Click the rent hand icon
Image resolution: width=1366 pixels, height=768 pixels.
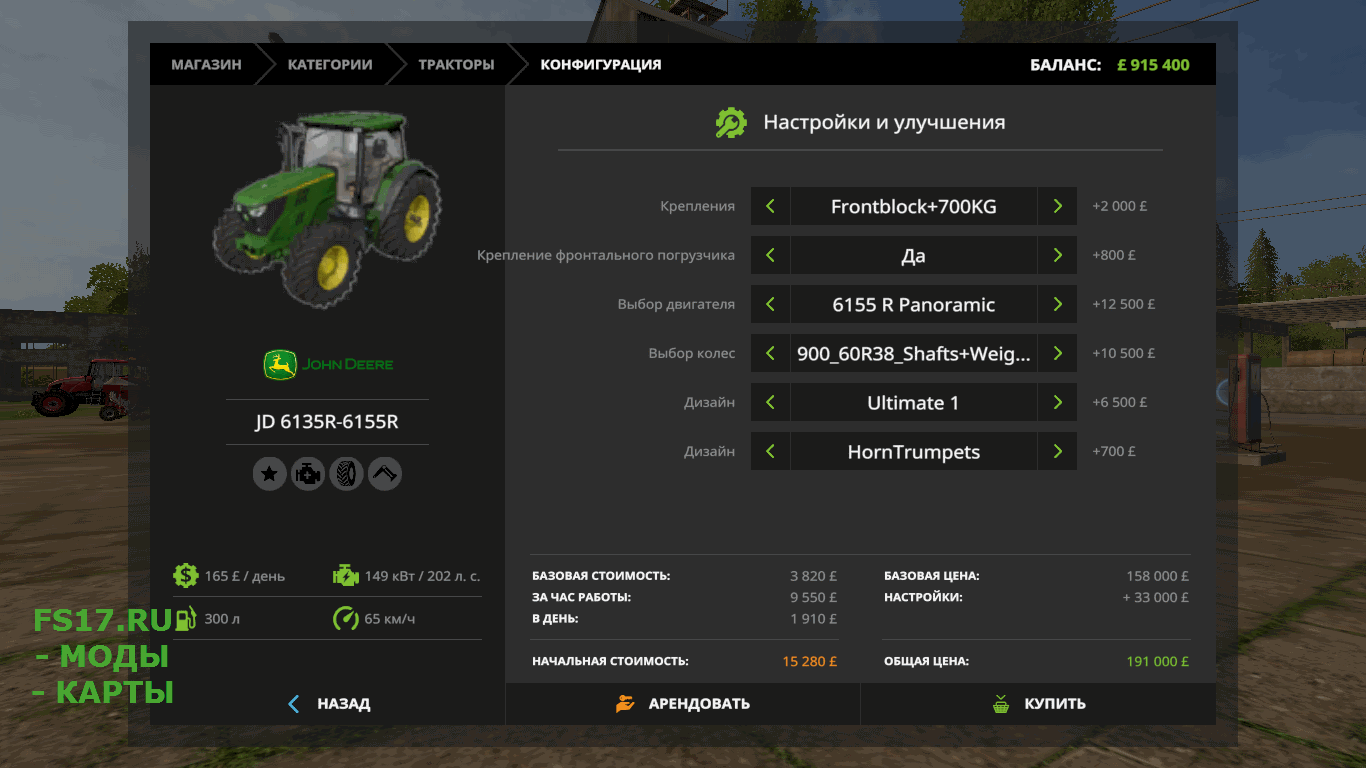pos(625,703)
